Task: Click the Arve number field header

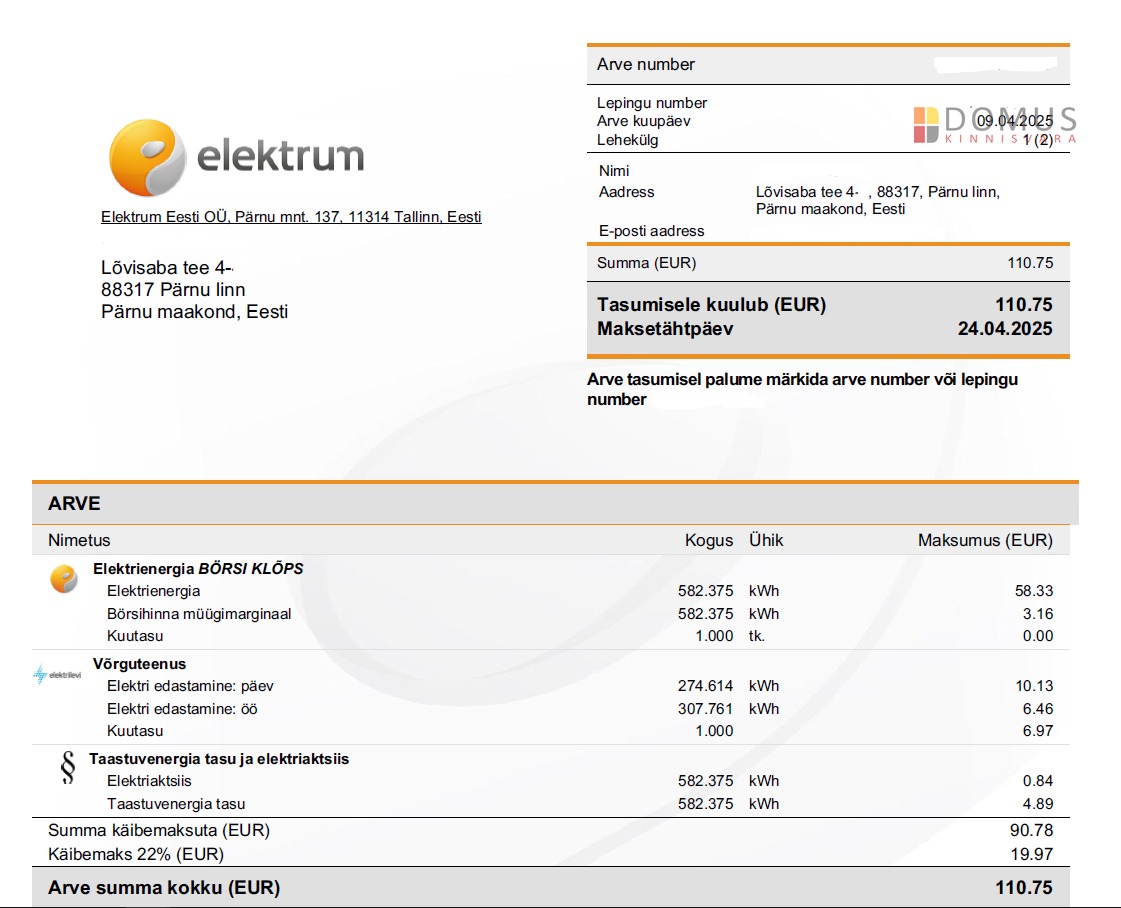Action: [645, 64]
